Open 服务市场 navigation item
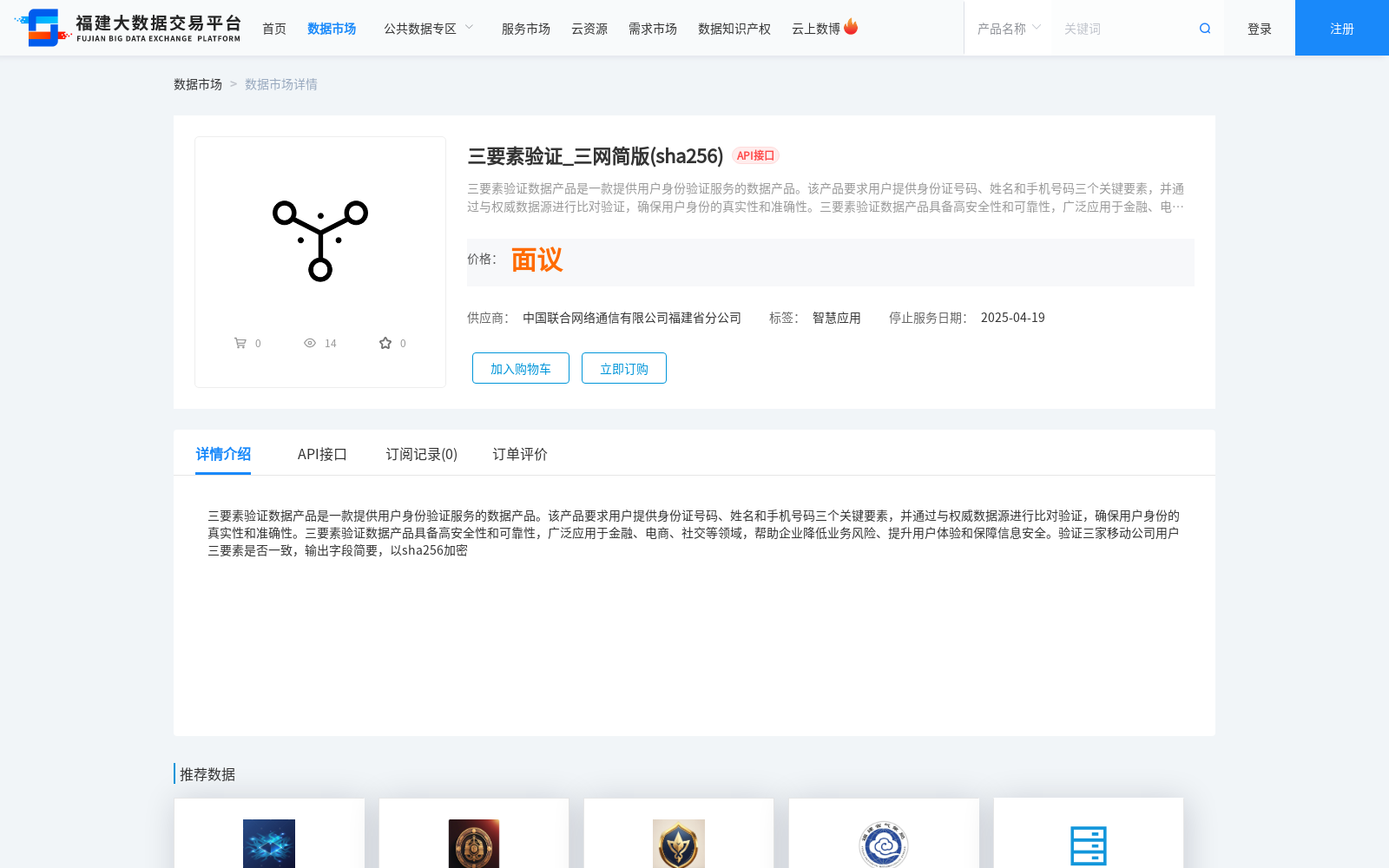 [526, 29]
